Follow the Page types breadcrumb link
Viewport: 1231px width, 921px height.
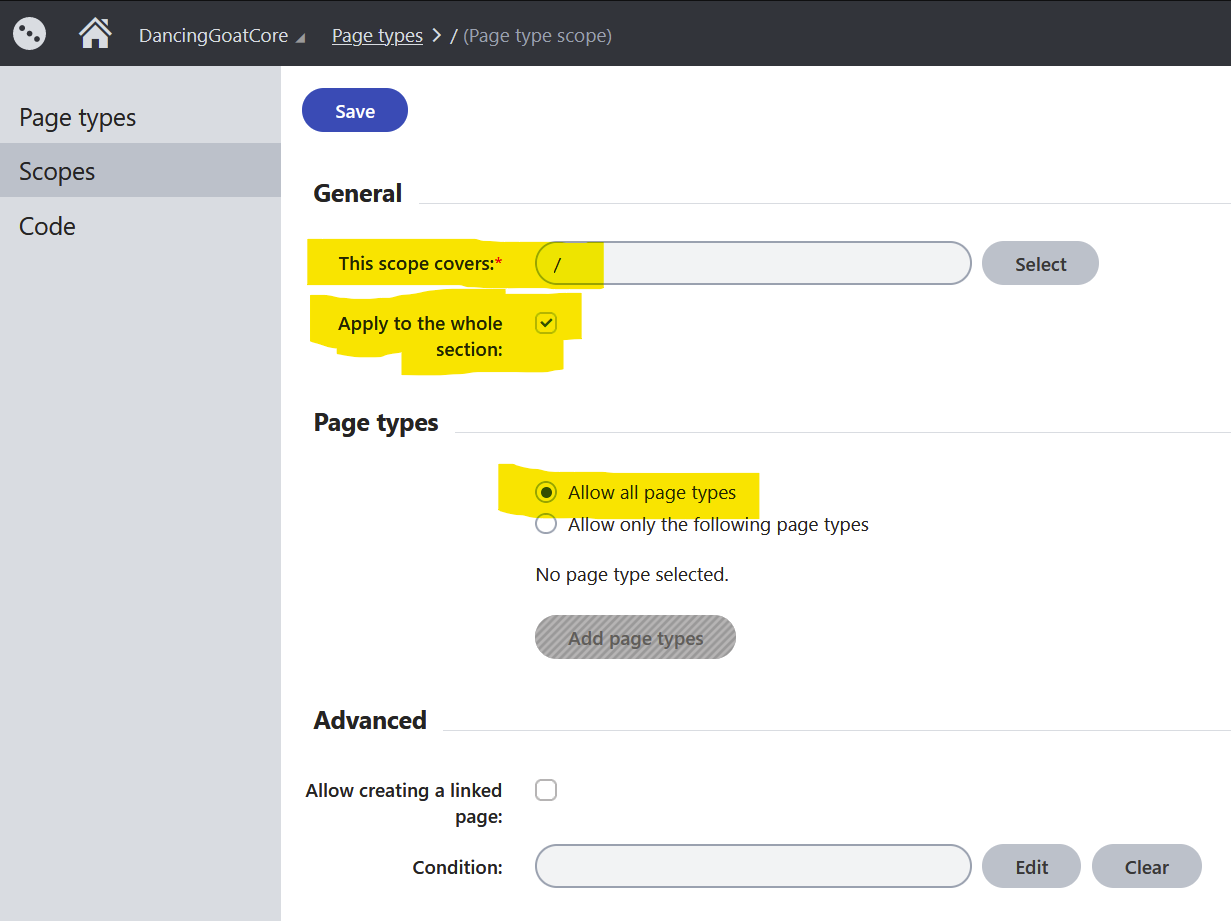(x=377, y=36)
